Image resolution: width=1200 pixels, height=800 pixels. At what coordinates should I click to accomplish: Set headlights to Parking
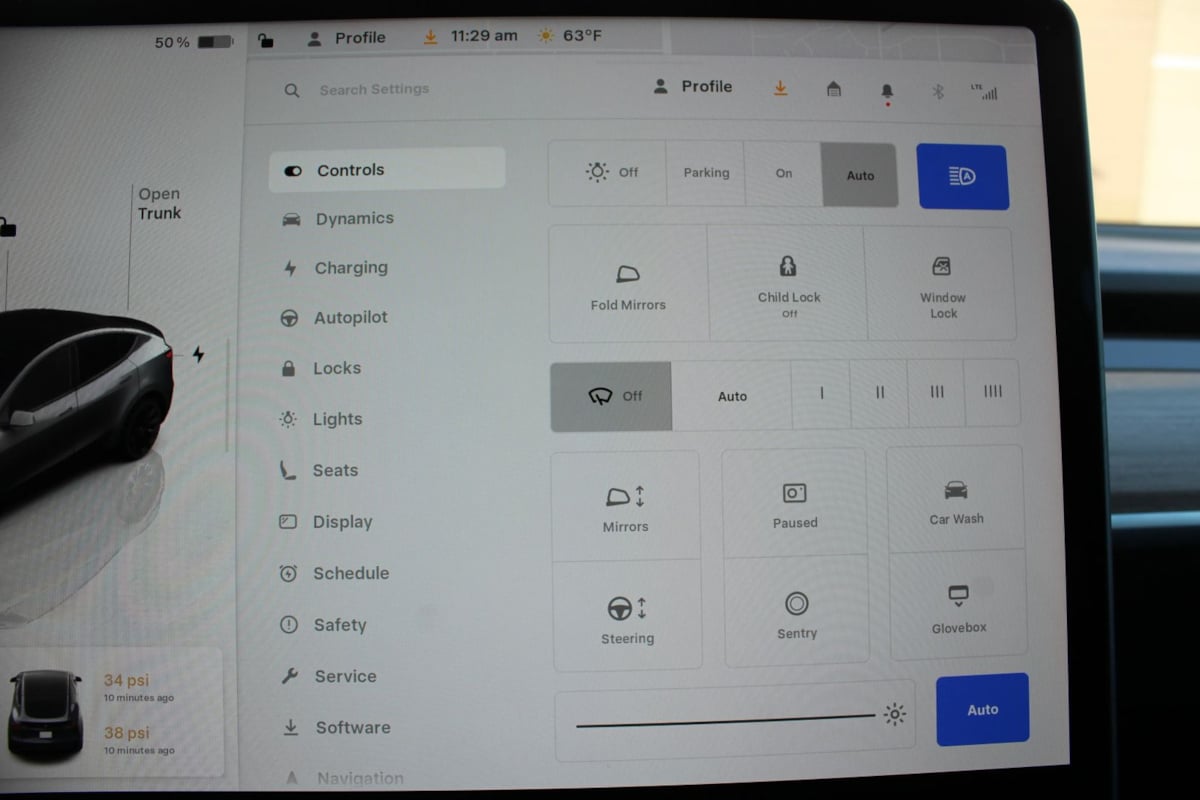coord(706,173)
